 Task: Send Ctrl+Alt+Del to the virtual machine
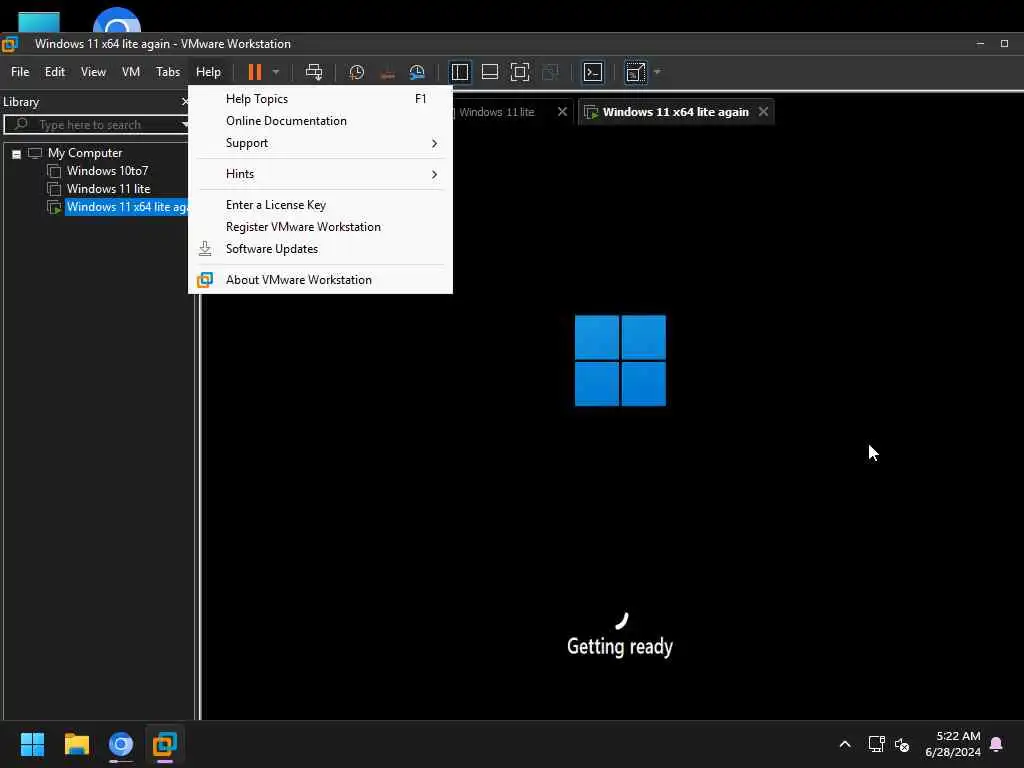click(314, 72)
